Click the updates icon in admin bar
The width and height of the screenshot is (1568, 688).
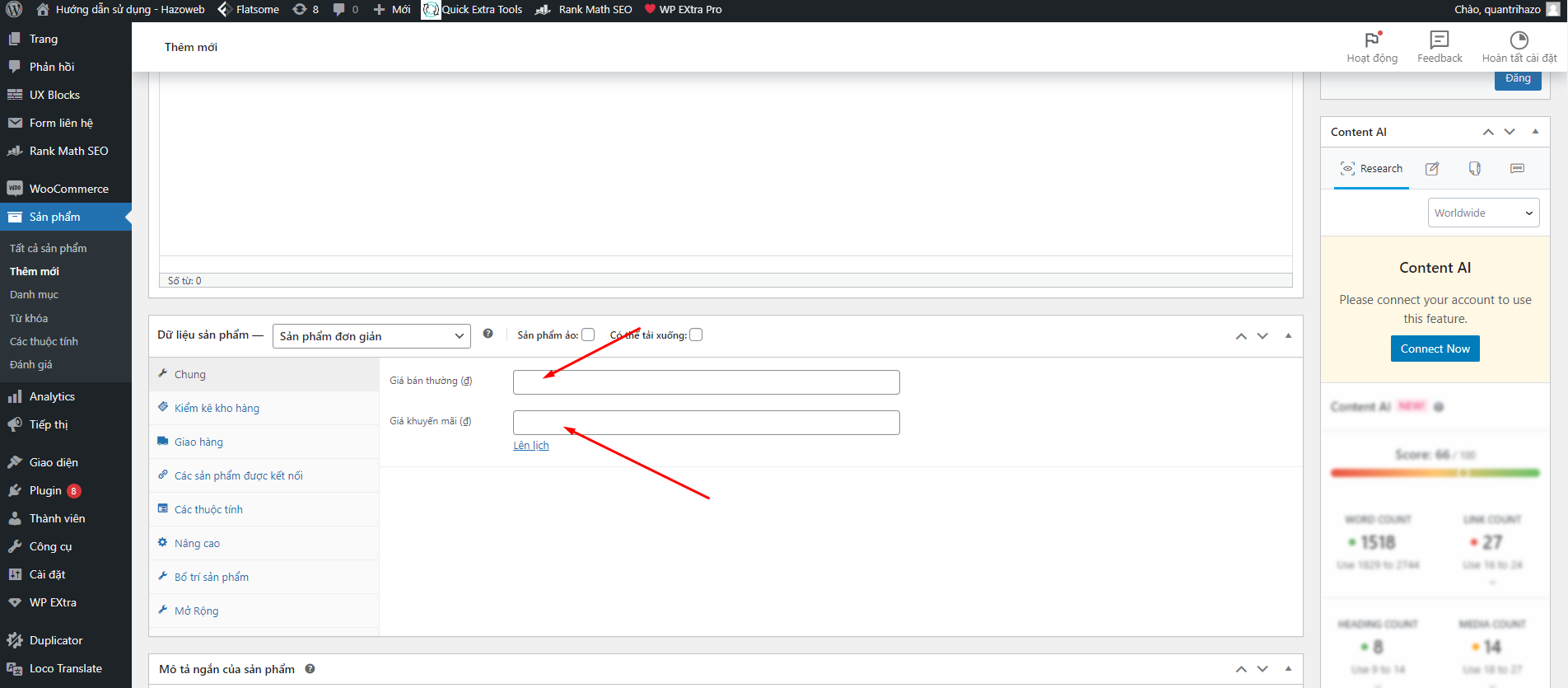pos(301,10)
